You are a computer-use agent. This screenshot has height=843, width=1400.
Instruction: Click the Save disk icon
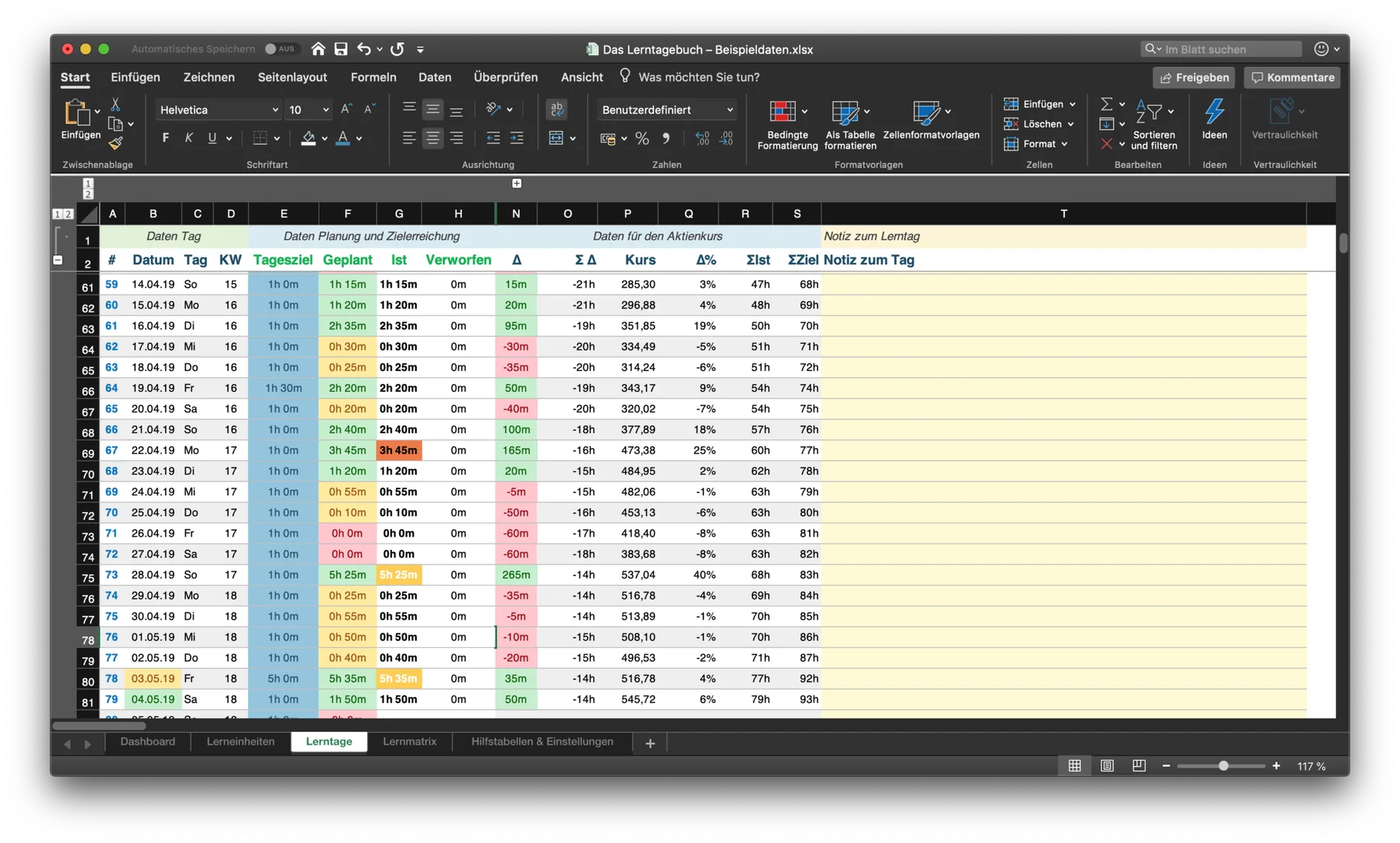click(341, 49)
